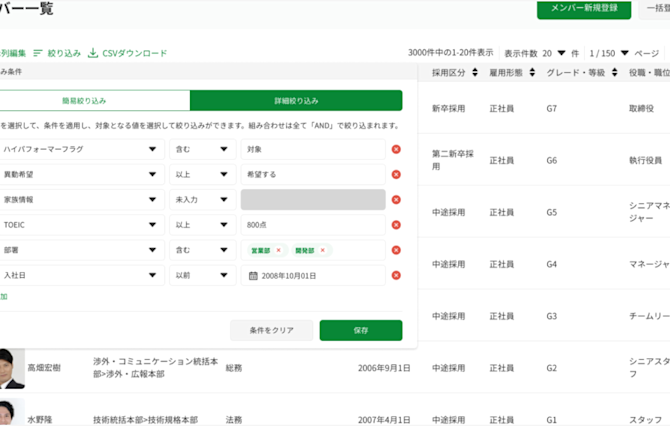Remove the ハイパフォーマーフラグ filter row
The height and width of the screenshot is (426, 670).
tap(396, 149)
